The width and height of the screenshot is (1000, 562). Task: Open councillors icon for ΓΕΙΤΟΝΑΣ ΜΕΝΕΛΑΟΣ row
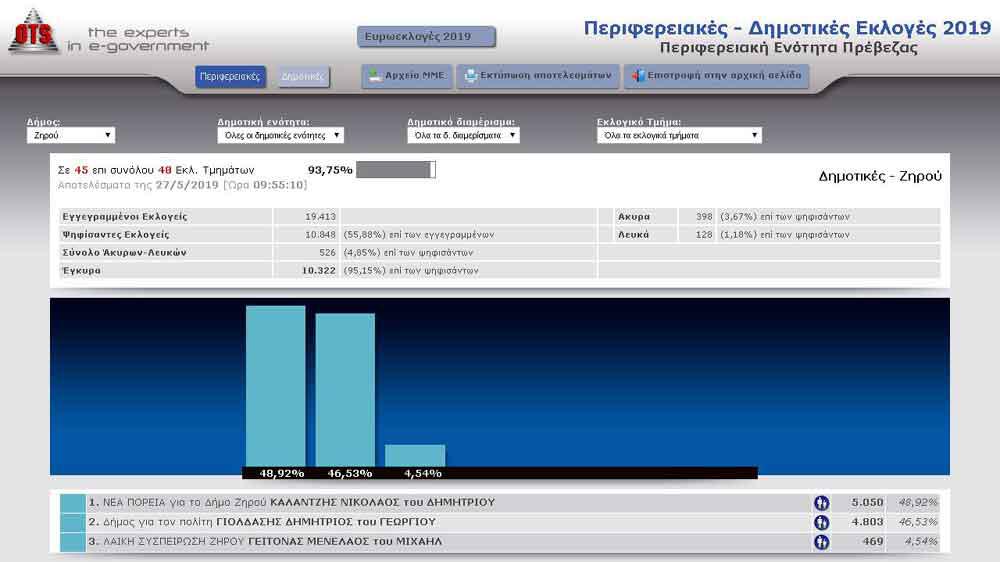pos(821,542)
